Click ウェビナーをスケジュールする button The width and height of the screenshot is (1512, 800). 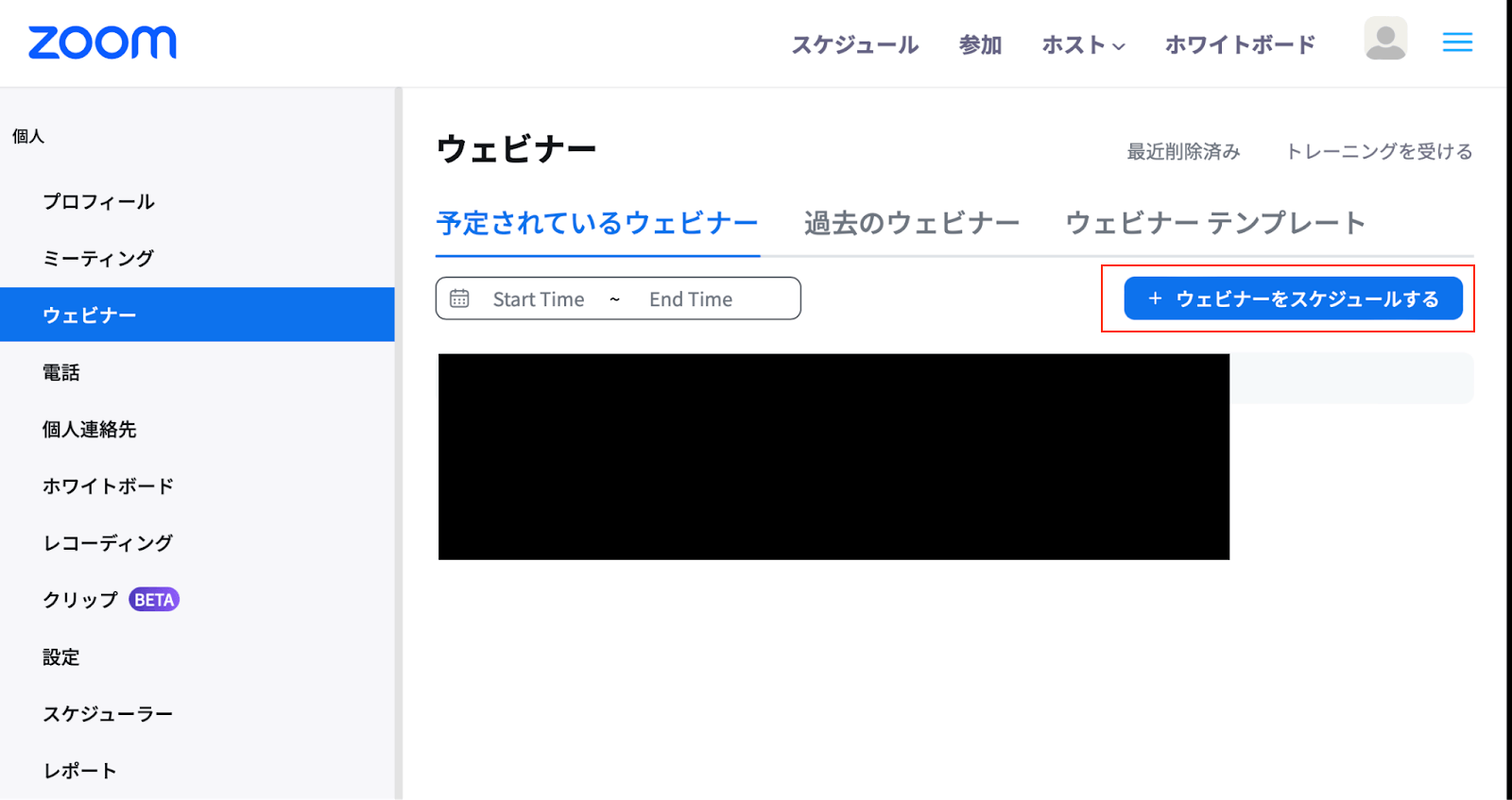tap(1293, 298)
